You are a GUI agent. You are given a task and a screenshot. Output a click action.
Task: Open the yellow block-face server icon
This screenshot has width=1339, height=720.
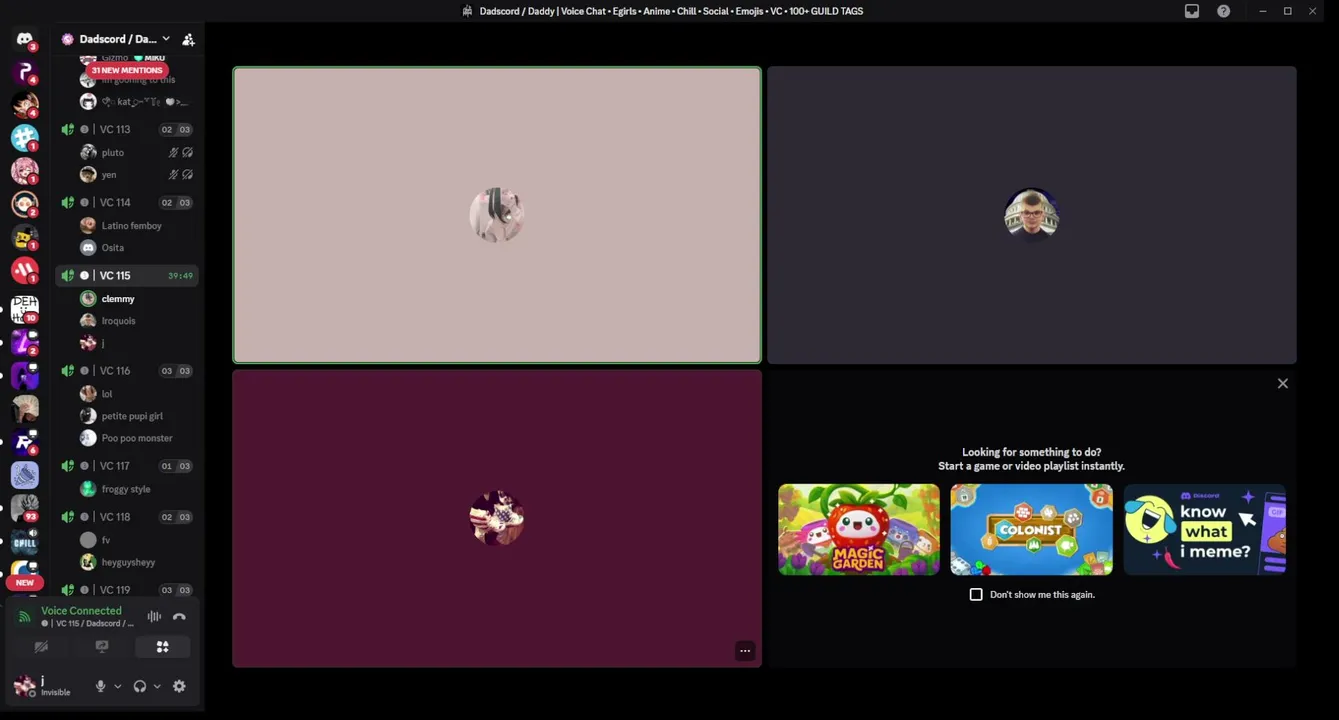[x=24, y=237]
